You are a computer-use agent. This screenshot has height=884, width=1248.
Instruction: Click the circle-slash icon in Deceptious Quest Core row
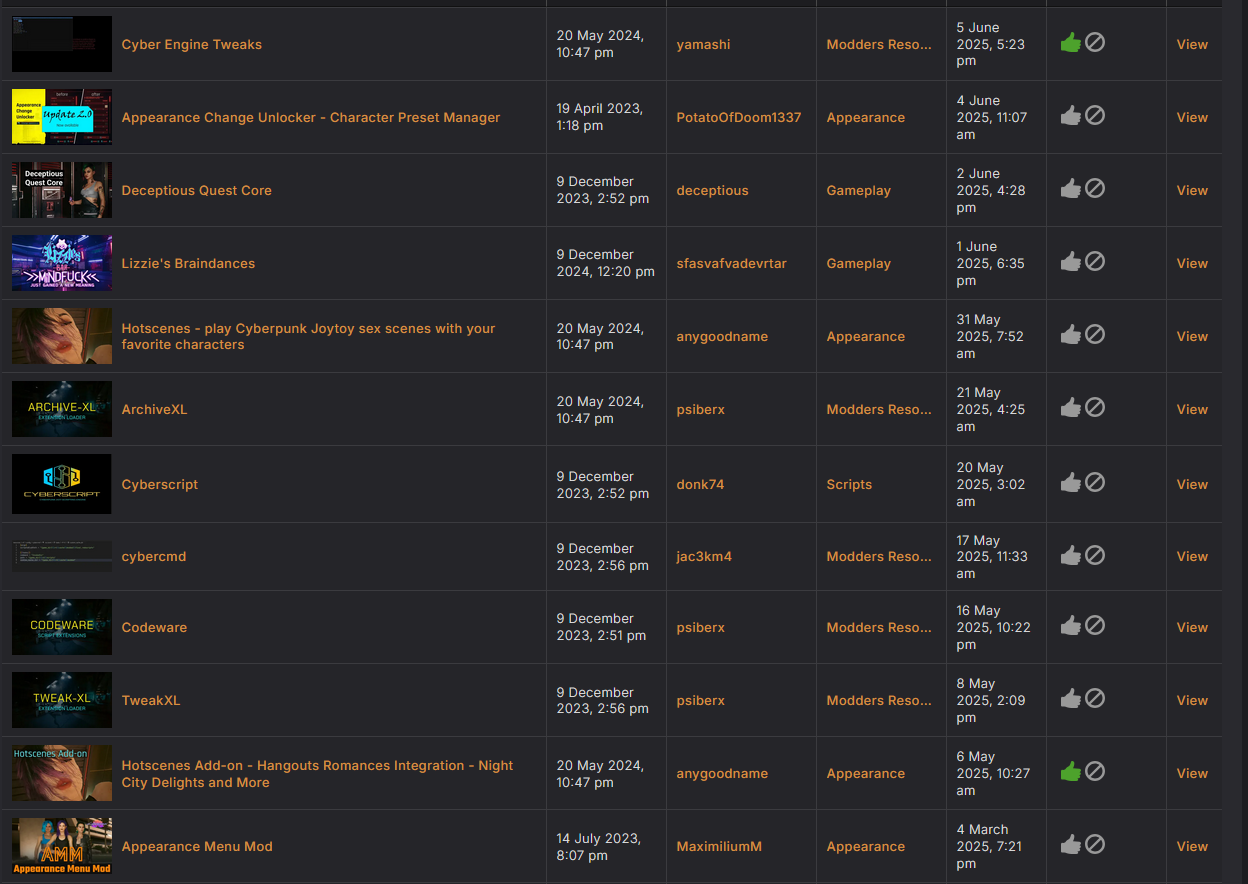pyautogui.click(x=1095, y=188)
